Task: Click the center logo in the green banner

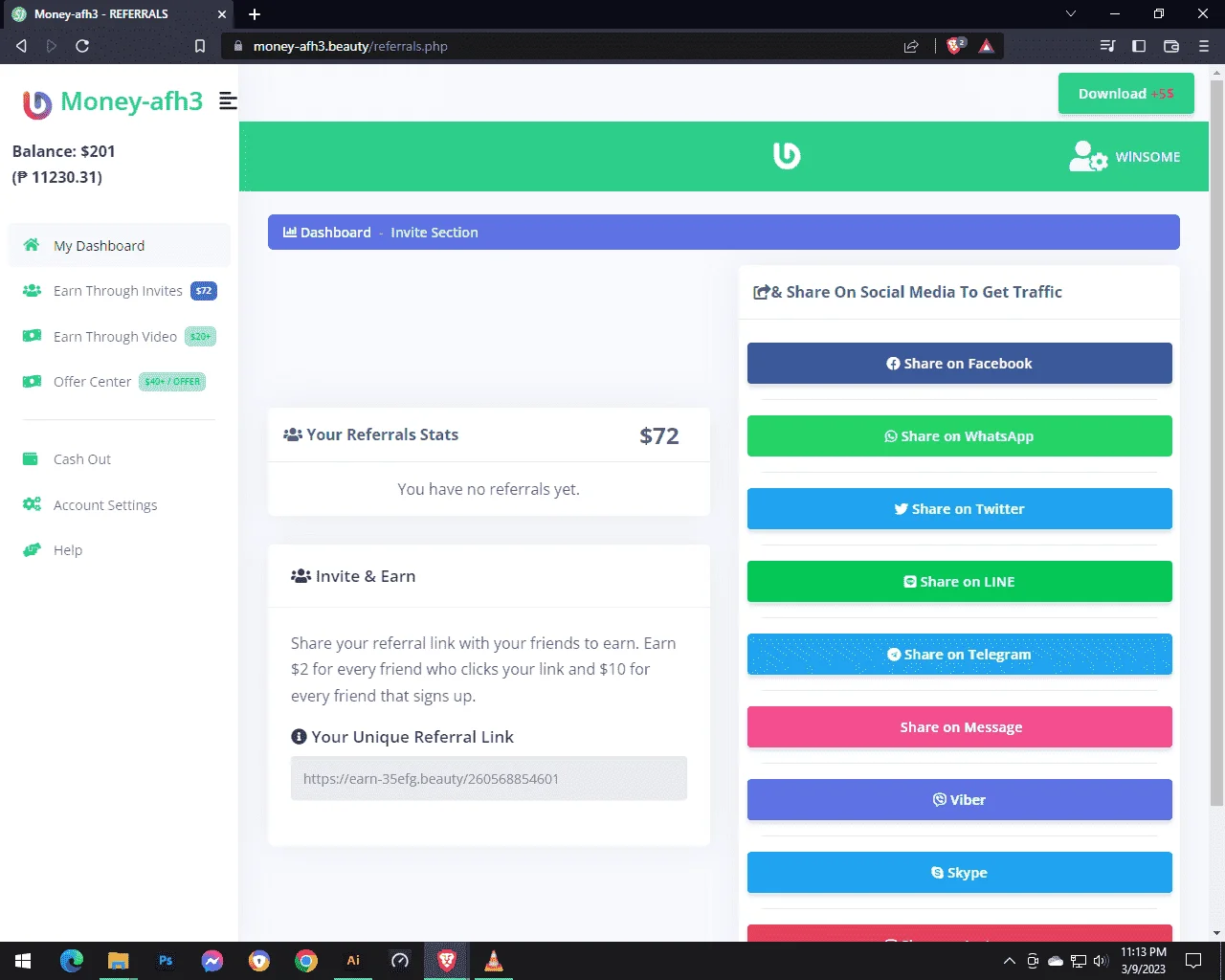Action: [787, 155]
